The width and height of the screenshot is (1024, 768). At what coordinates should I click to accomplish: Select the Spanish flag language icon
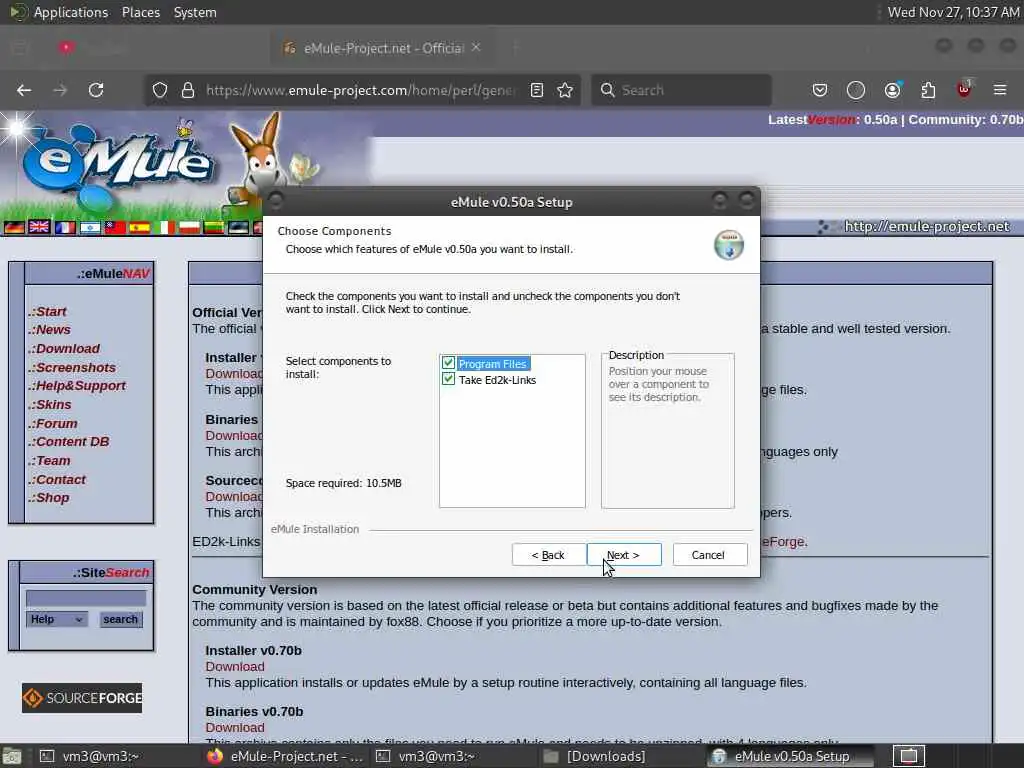(140, 227)
